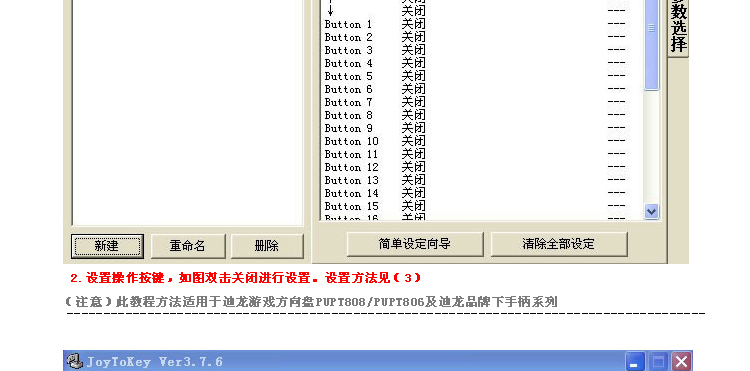Click the disabled maximize button of JoyToKey

[658, 362]
